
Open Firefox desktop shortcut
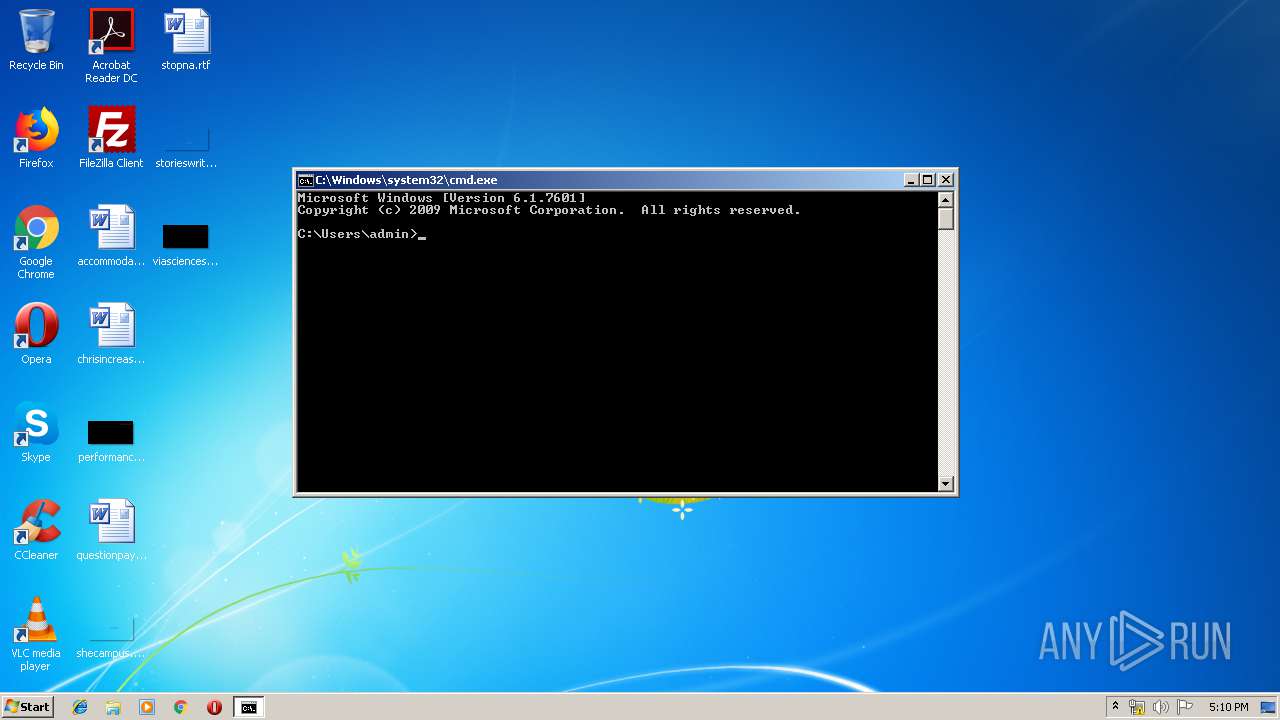click(36, 138)
